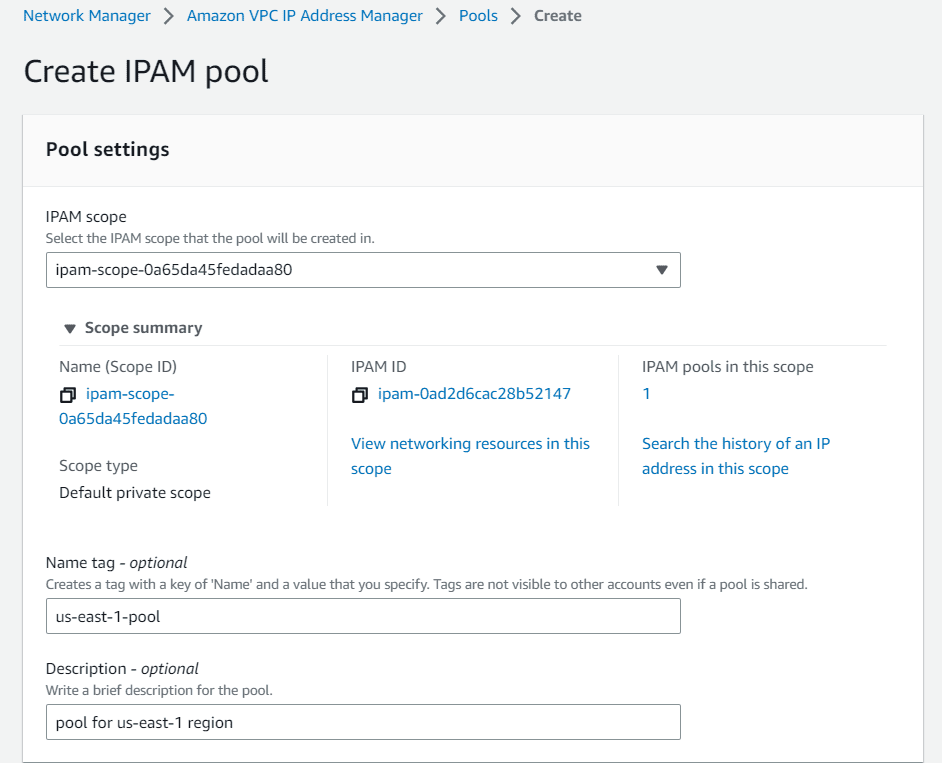Go to Network Manager breadcrumb
Image resolution: width=942 pixels, height=763 pixels.
(x=87, y=16)
